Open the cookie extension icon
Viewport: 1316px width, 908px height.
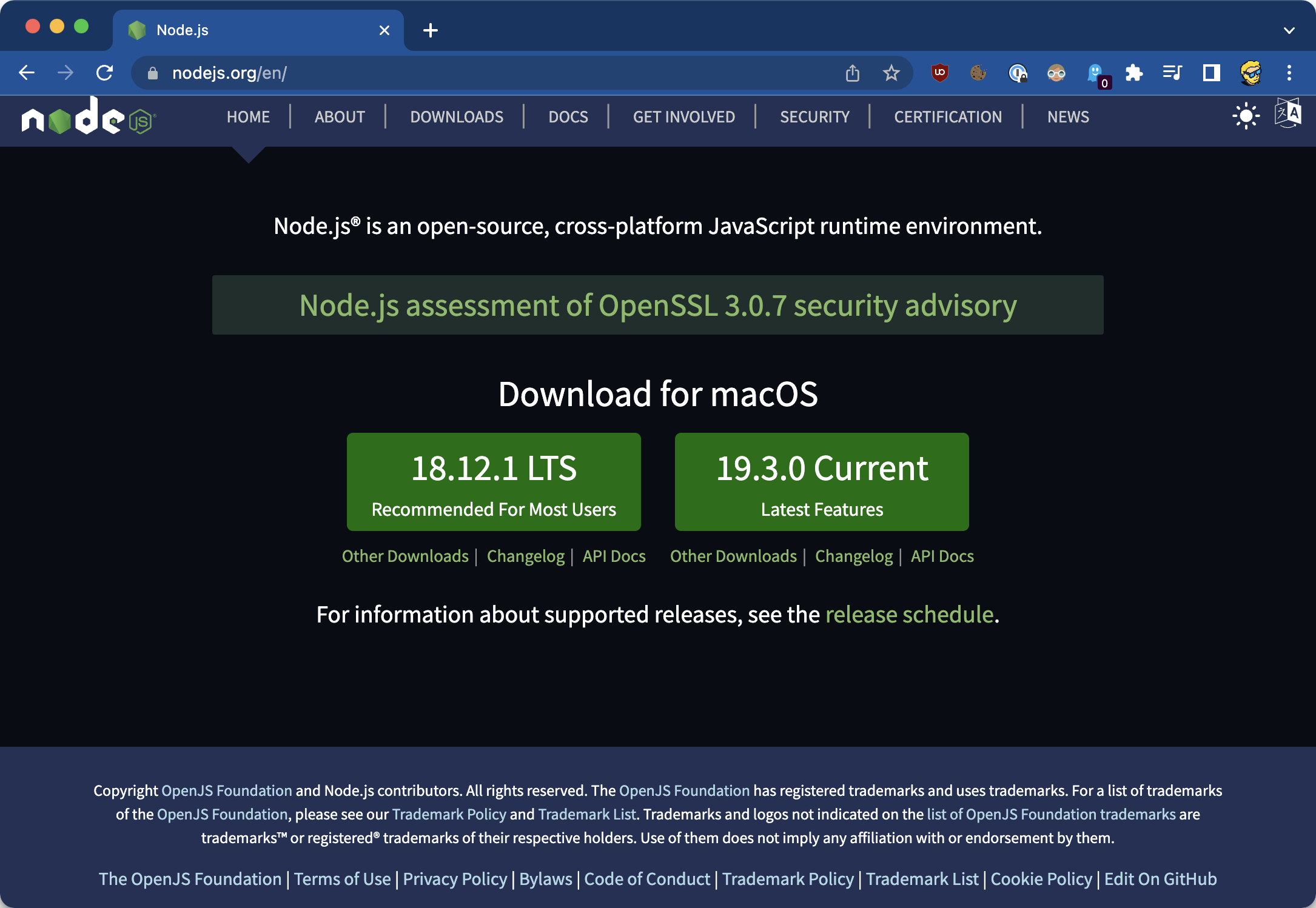978,73
